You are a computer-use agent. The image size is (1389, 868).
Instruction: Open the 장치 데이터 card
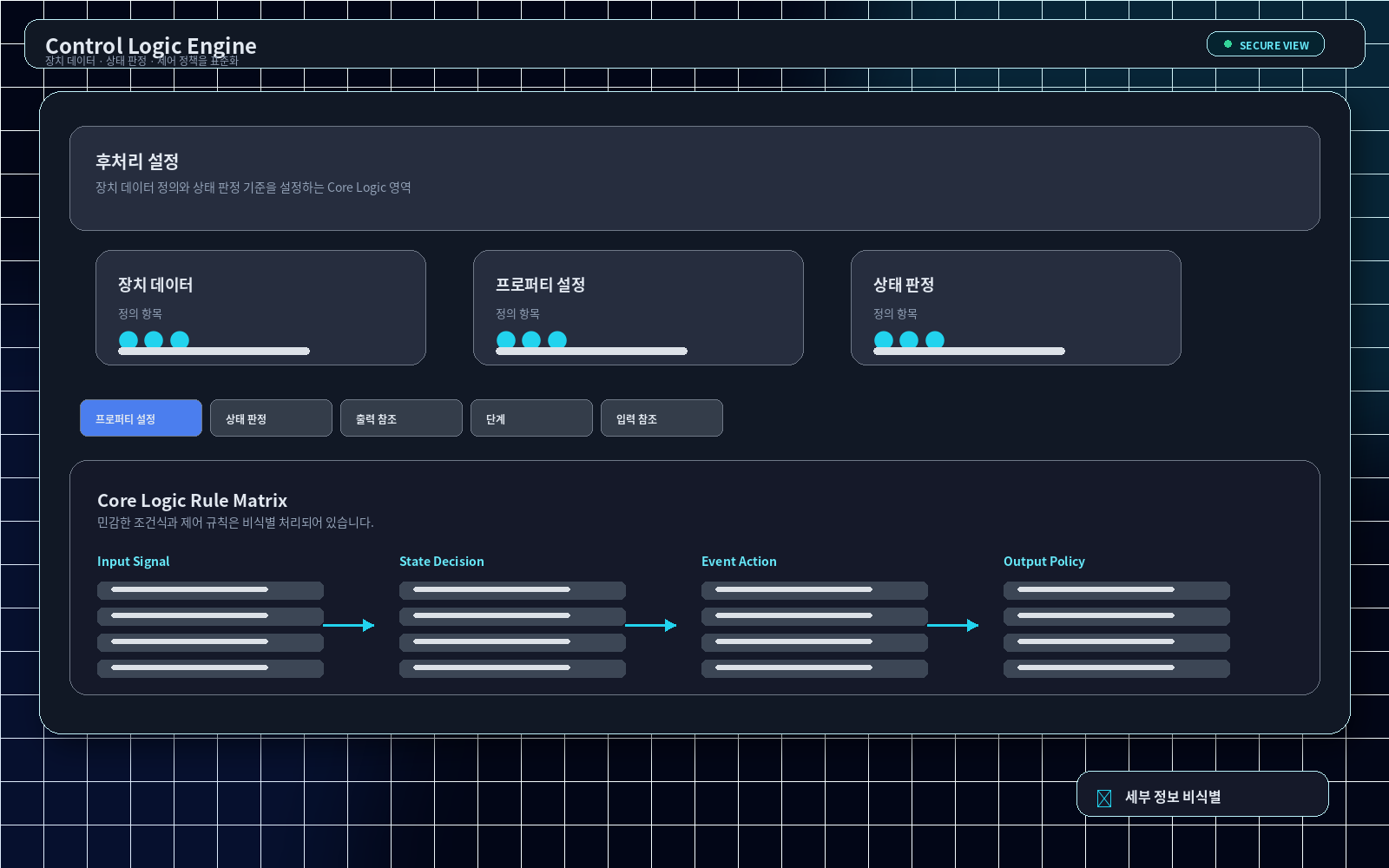coord(260,307)
